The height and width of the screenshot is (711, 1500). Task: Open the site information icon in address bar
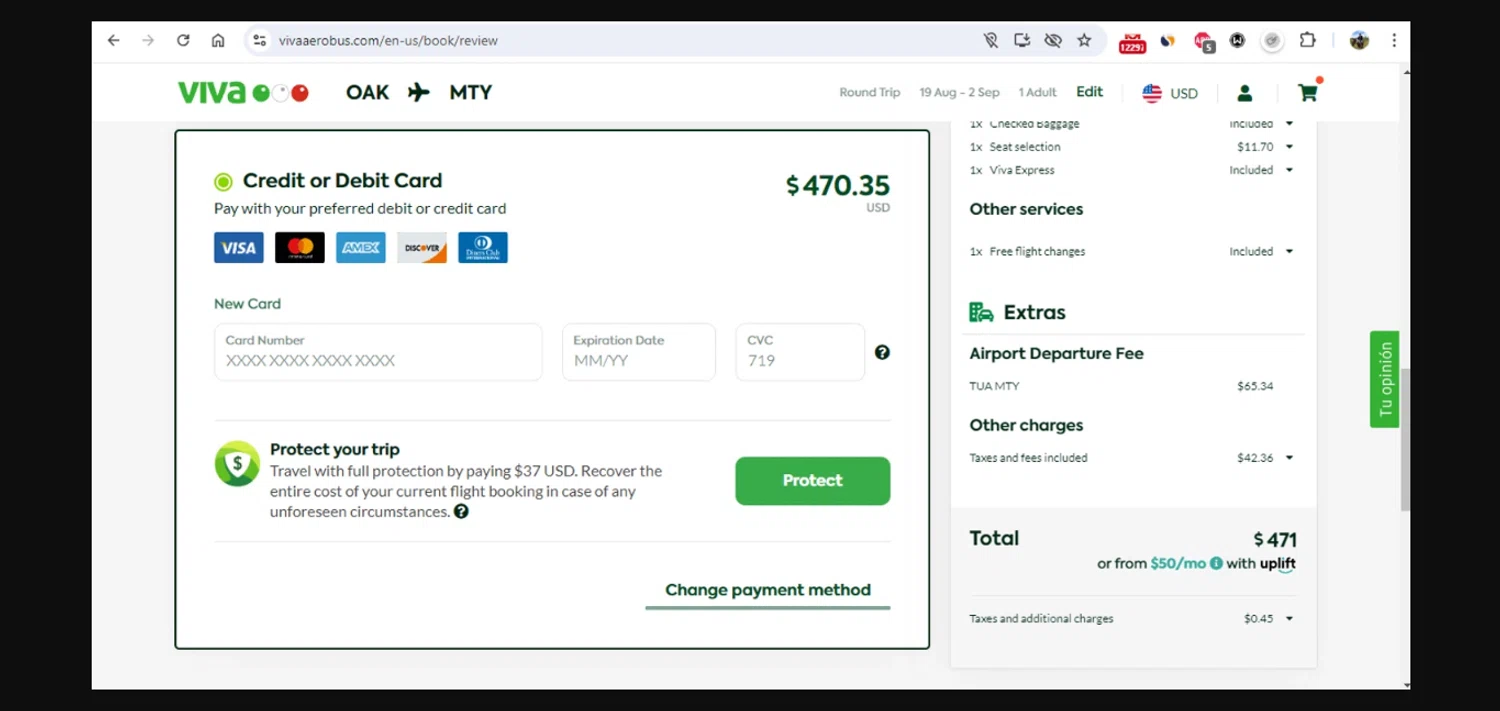(x=260, y=40)
